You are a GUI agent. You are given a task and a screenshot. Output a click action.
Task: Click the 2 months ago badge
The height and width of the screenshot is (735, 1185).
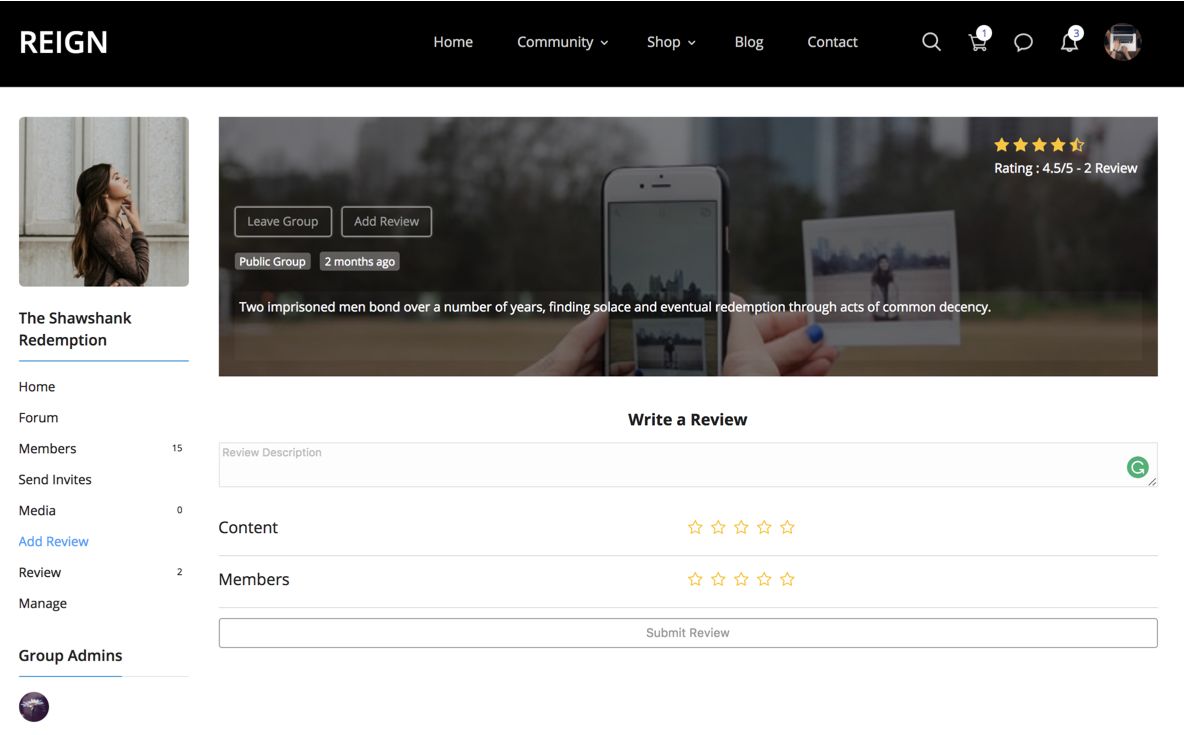point(360,261)
